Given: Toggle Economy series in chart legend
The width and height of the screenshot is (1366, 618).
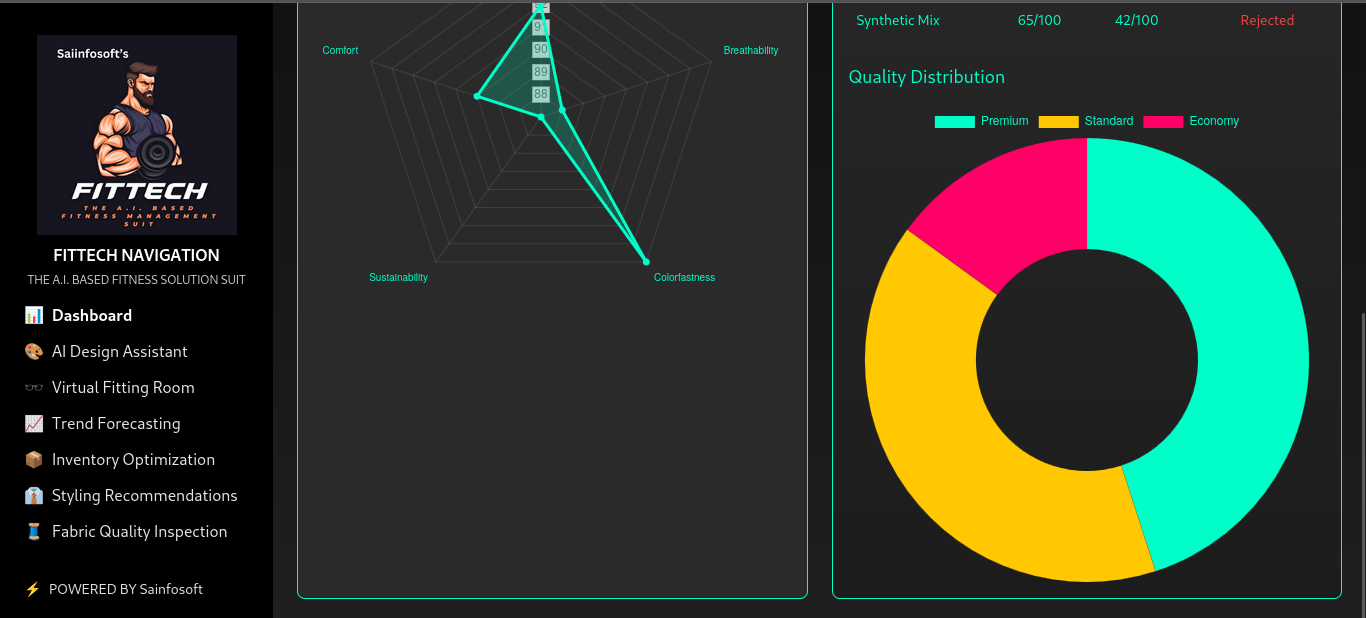Looking at the screenshot, I should [x=1191, y=121].
